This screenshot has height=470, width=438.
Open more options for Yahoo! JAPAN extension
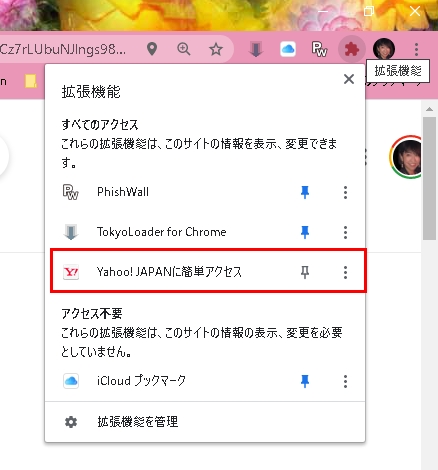pyautogui.click(x=345, y=272)
